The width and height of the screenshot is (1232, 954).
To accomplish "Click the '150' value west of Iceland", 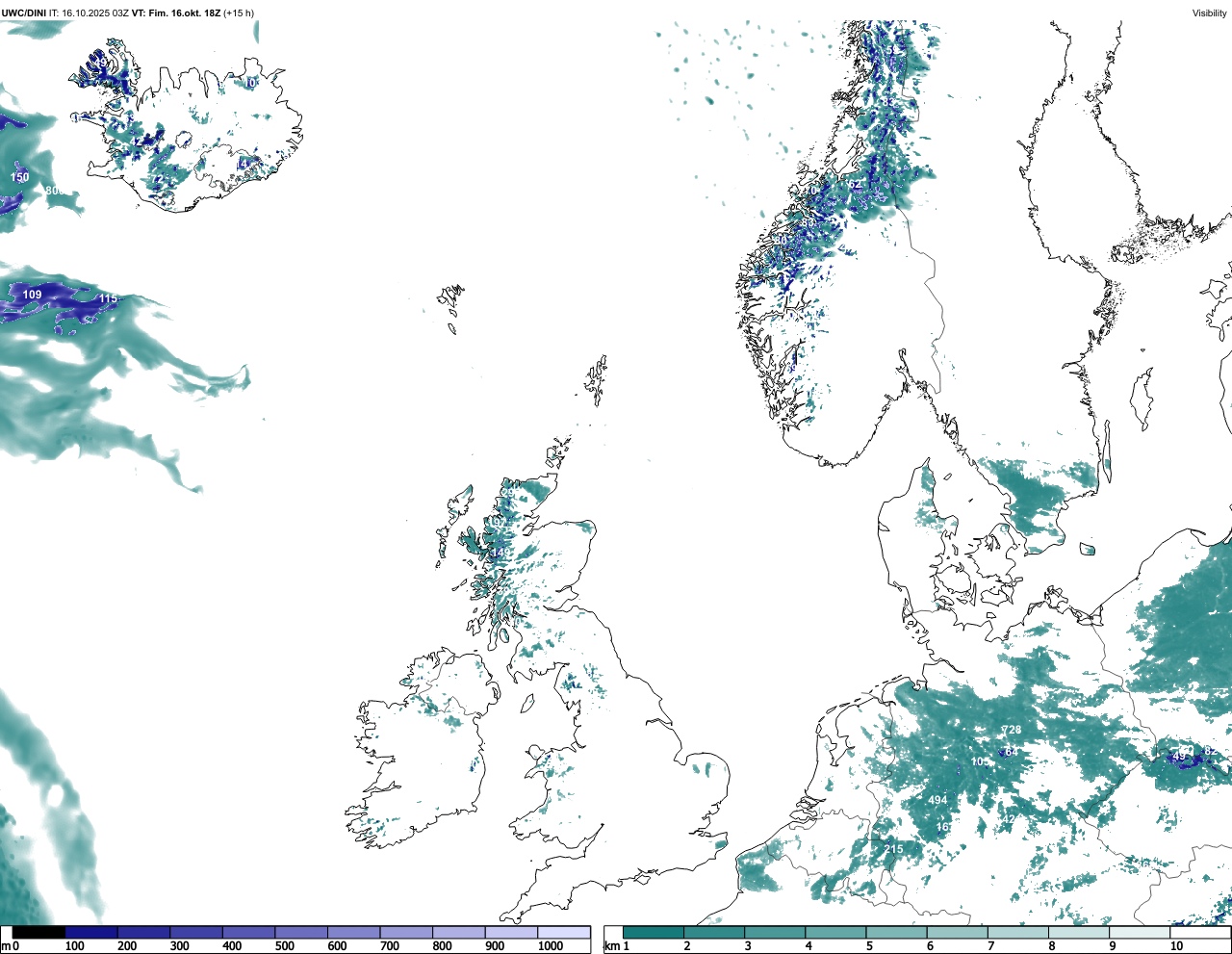I will pyautogui.click(x=19, y=177).
